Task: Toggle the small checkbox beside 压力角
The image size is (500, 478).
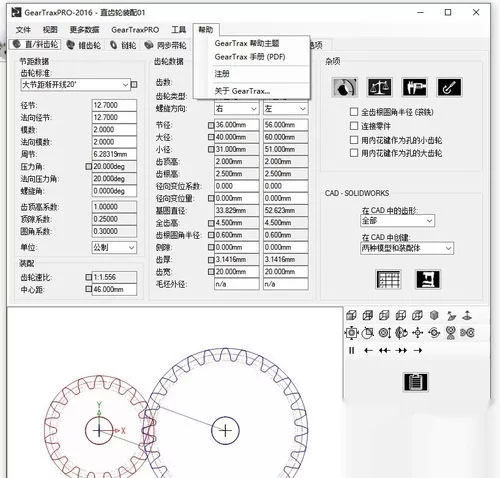Action: tap(88, 166)
